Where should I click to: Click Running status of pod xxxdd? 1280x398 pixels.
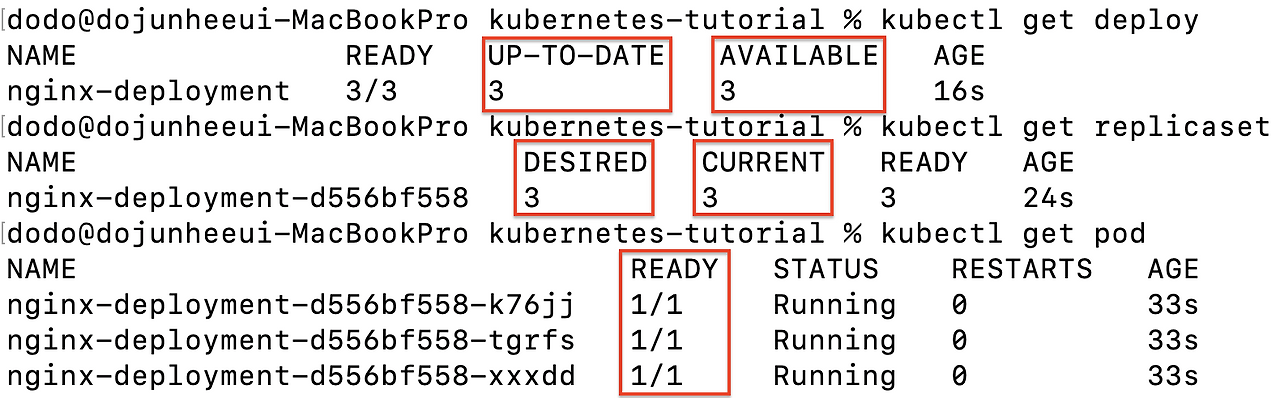(834, 377)
